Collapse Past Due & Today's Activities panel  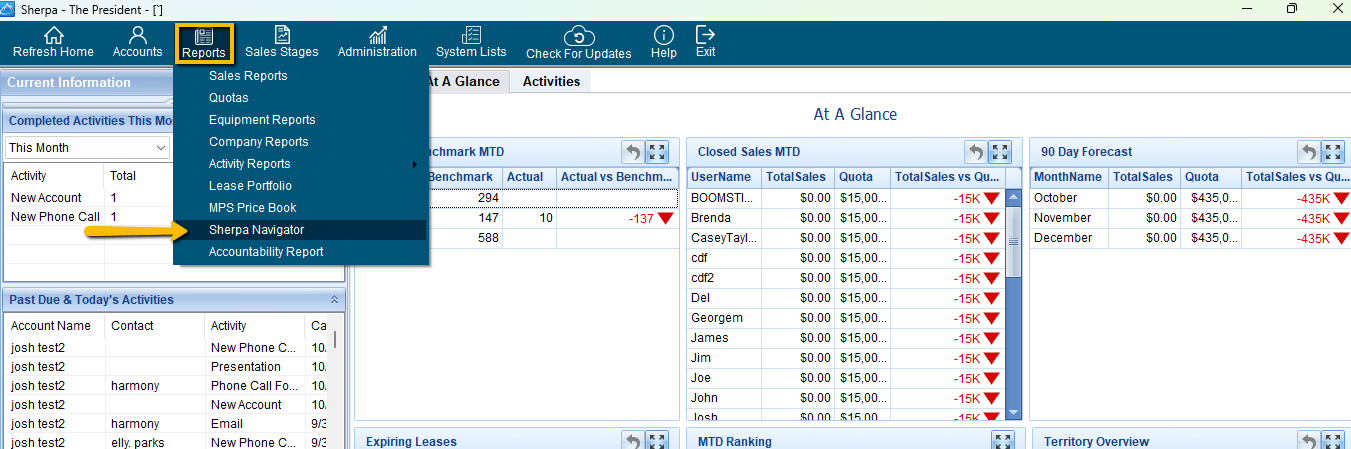[334, 300]
